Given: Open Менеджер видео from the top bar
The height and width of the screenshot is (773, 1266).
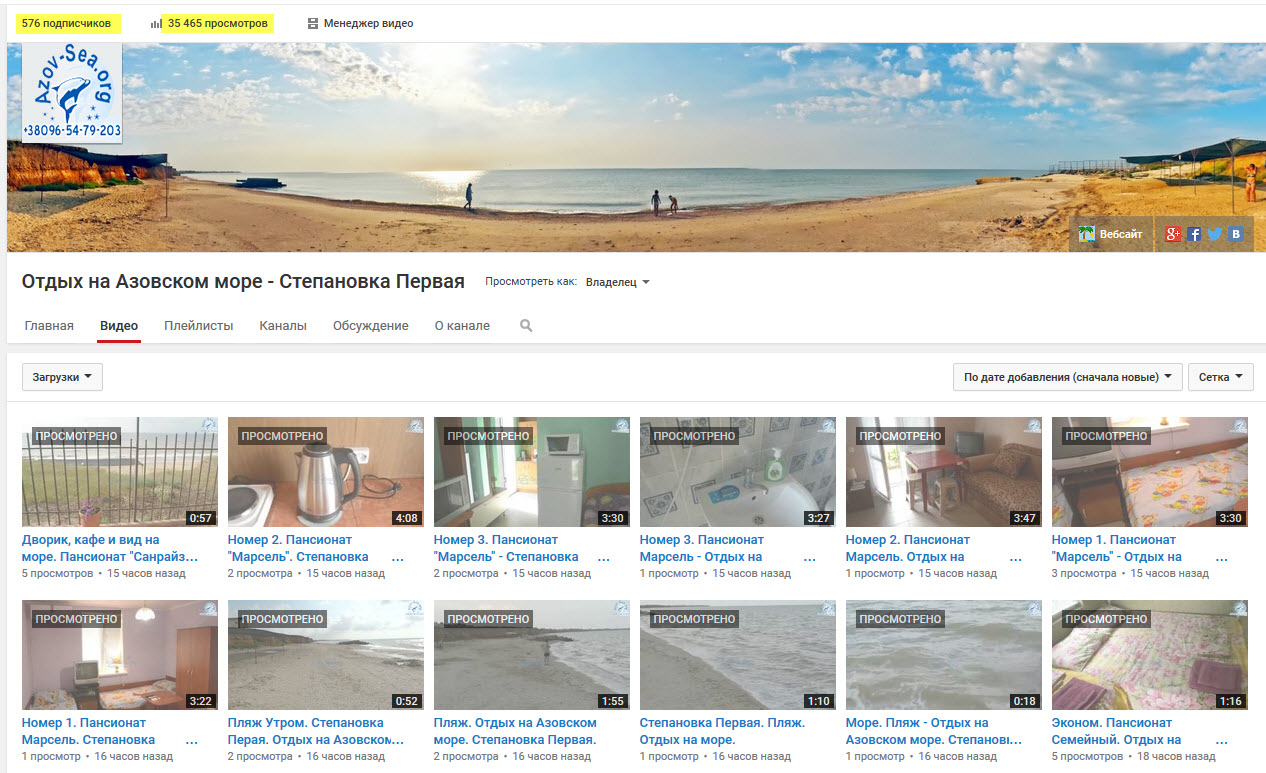Looking at the screenshot, I should (x=360, y=24).
